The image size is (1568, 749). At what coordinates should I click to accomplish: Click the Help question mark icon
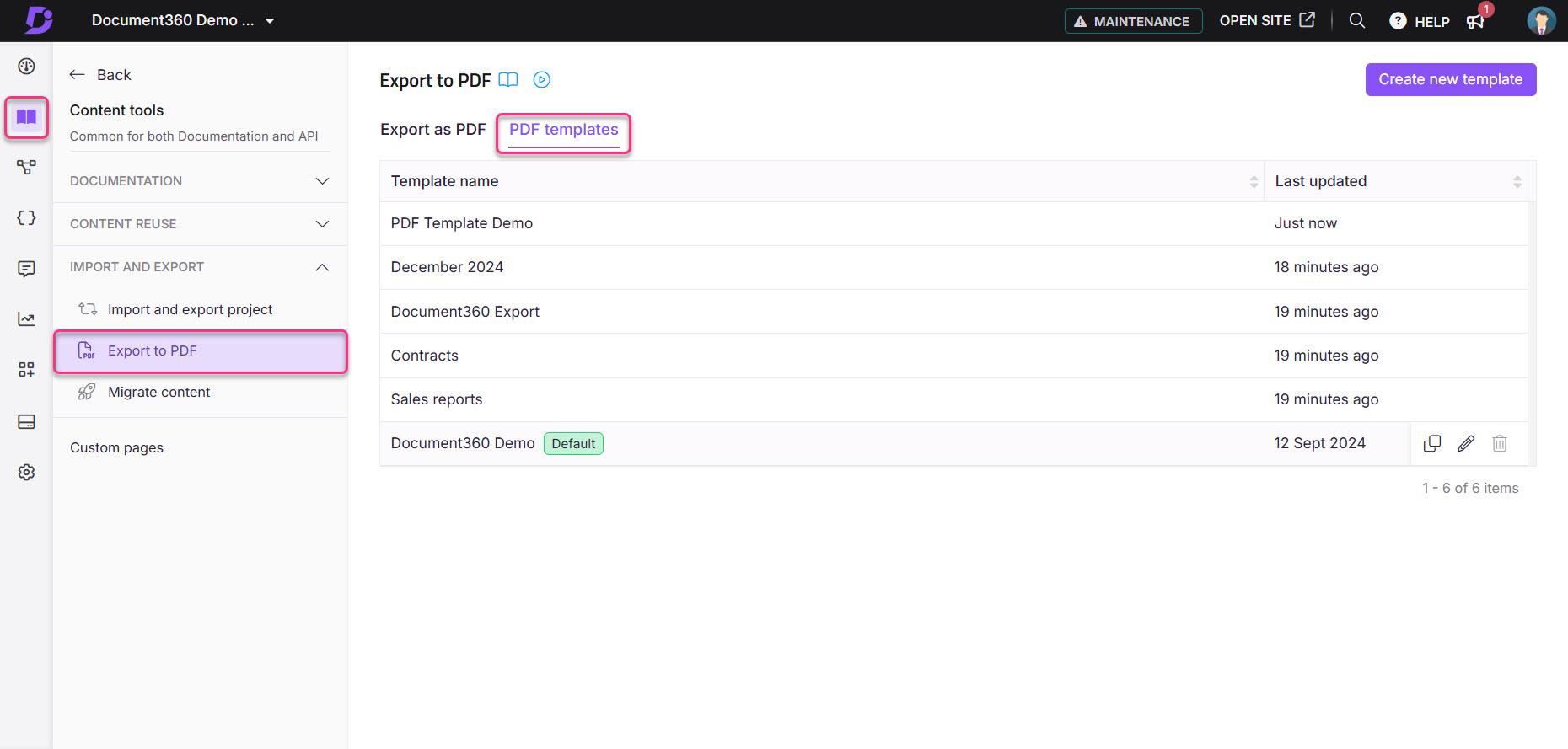pyautogui.click(x=1398, y=21)
